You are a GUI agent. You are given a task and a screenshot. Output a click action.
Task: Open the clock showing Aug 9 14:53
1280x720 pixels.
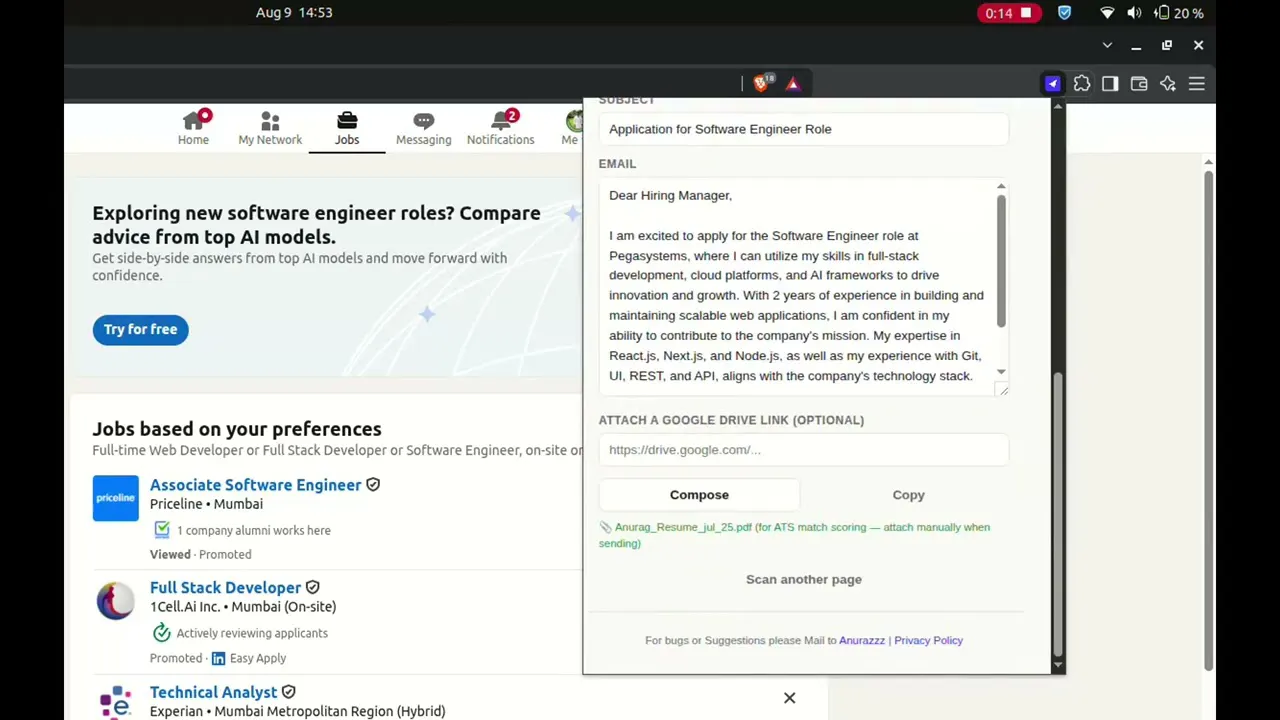(294, 12)
